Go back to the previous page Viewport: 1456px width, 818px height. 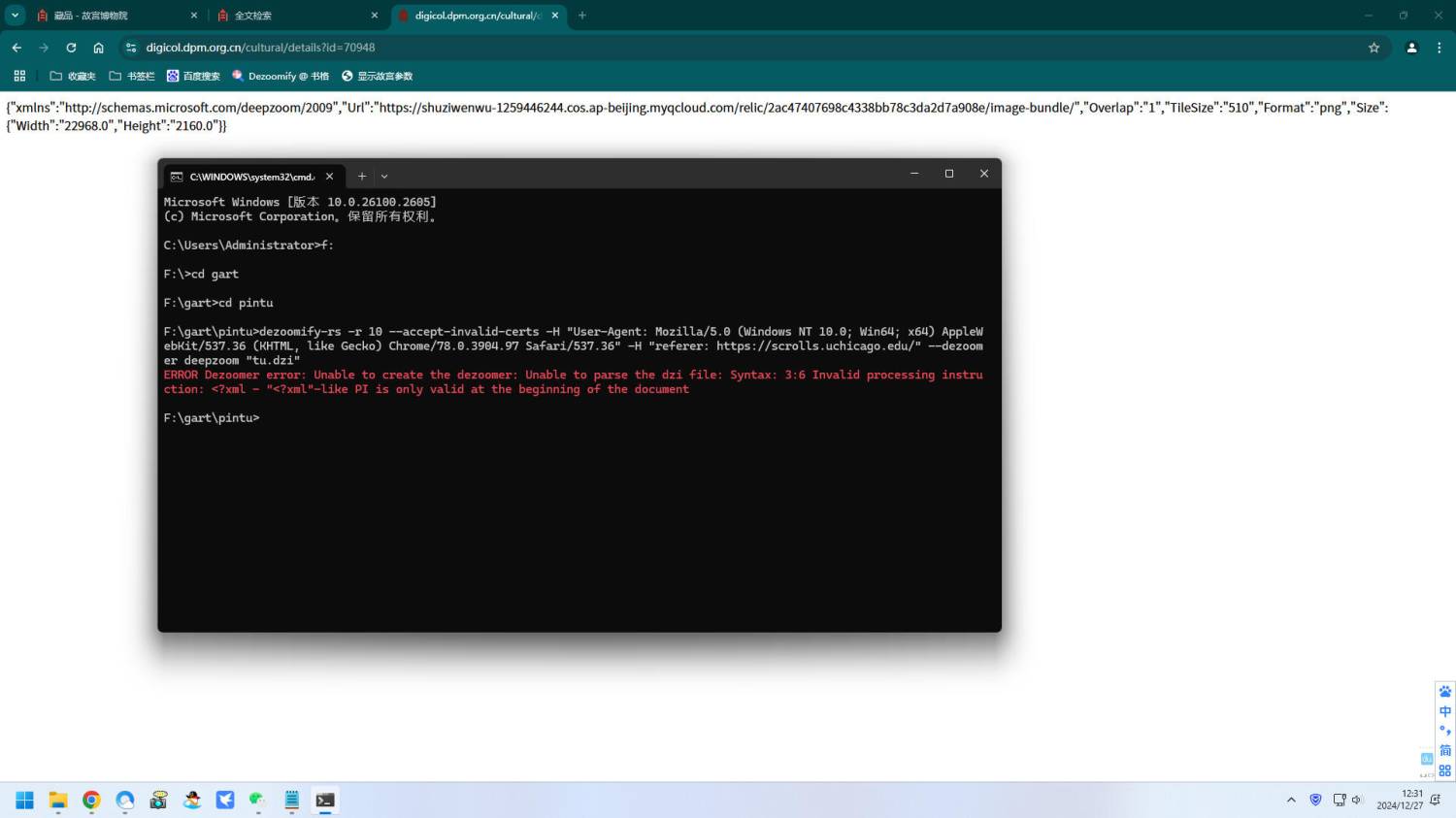17,48
